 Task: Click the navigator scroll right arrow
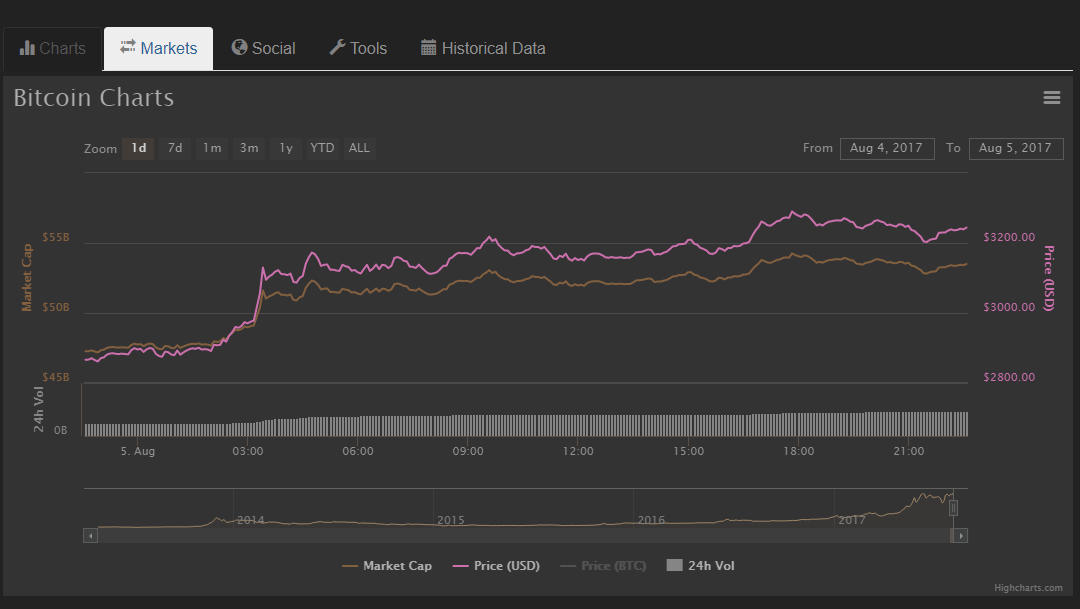pos(960,535)
